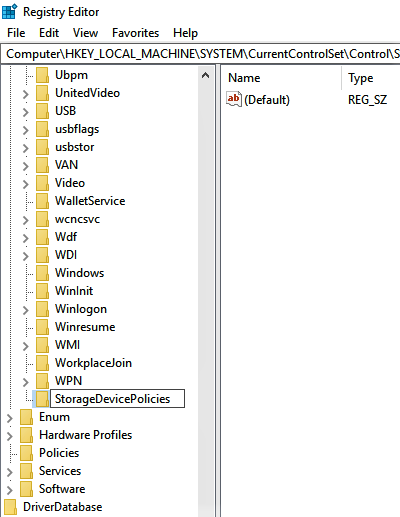Expand the usbstor key

(26, 148)
